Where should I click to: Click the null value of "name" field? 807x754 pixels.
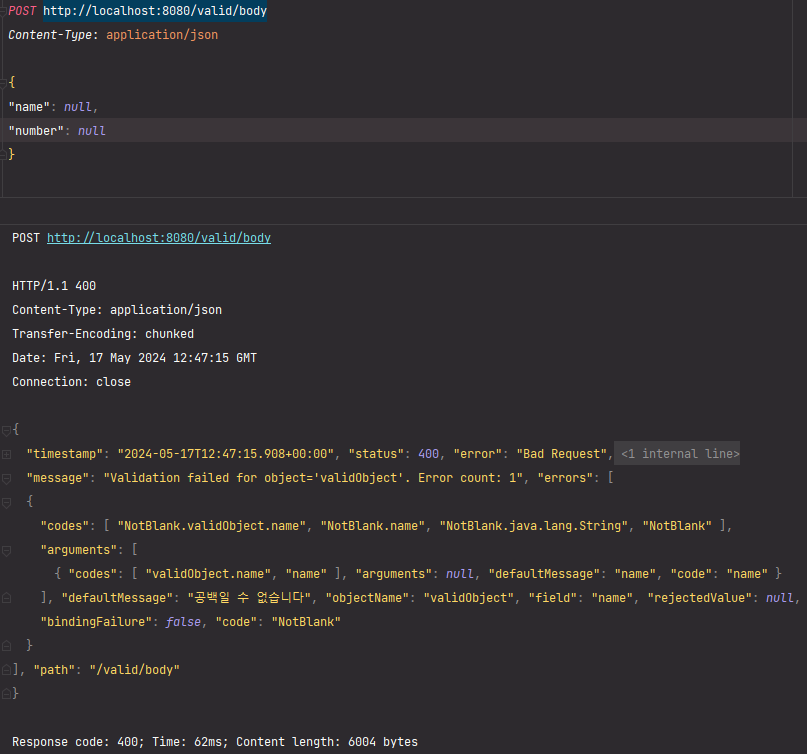tap(78, 107)
